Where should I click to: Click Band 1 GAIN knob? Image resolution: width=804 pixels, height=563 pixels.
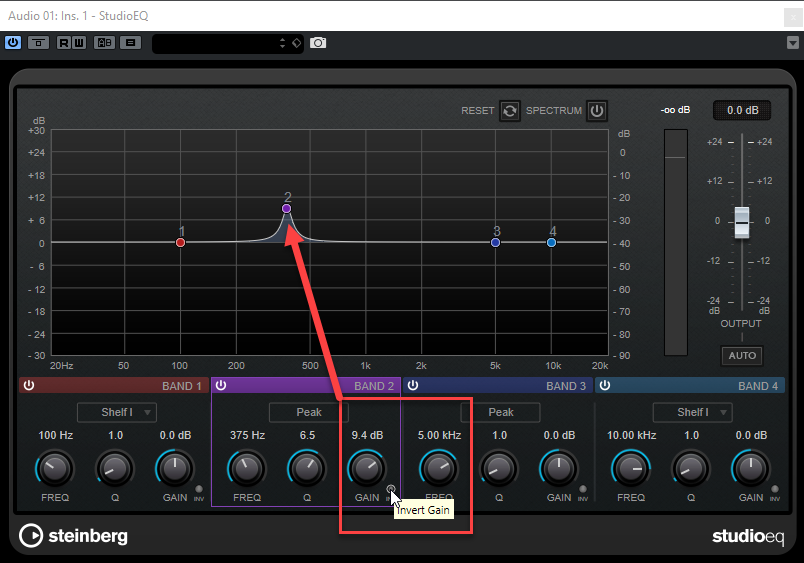175,468
